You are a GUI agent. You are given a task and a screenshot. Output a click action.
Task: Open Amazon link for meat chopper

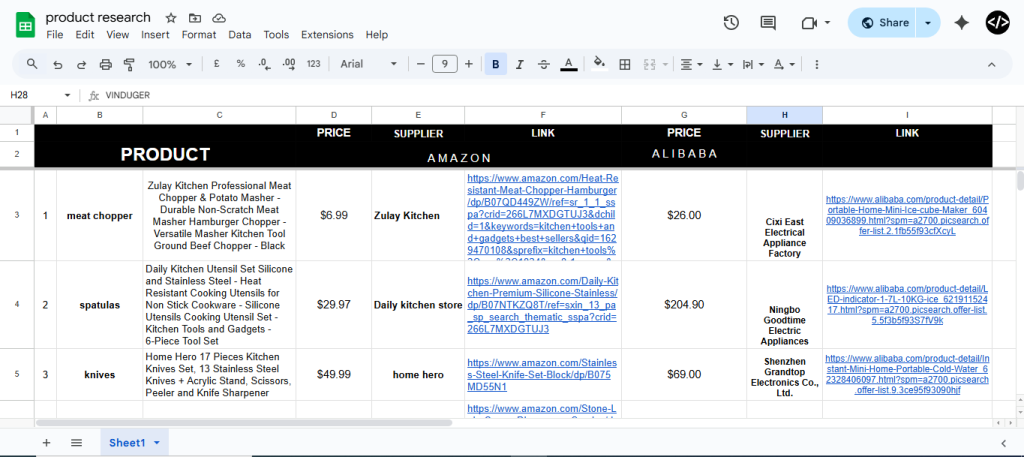(542, 215)
